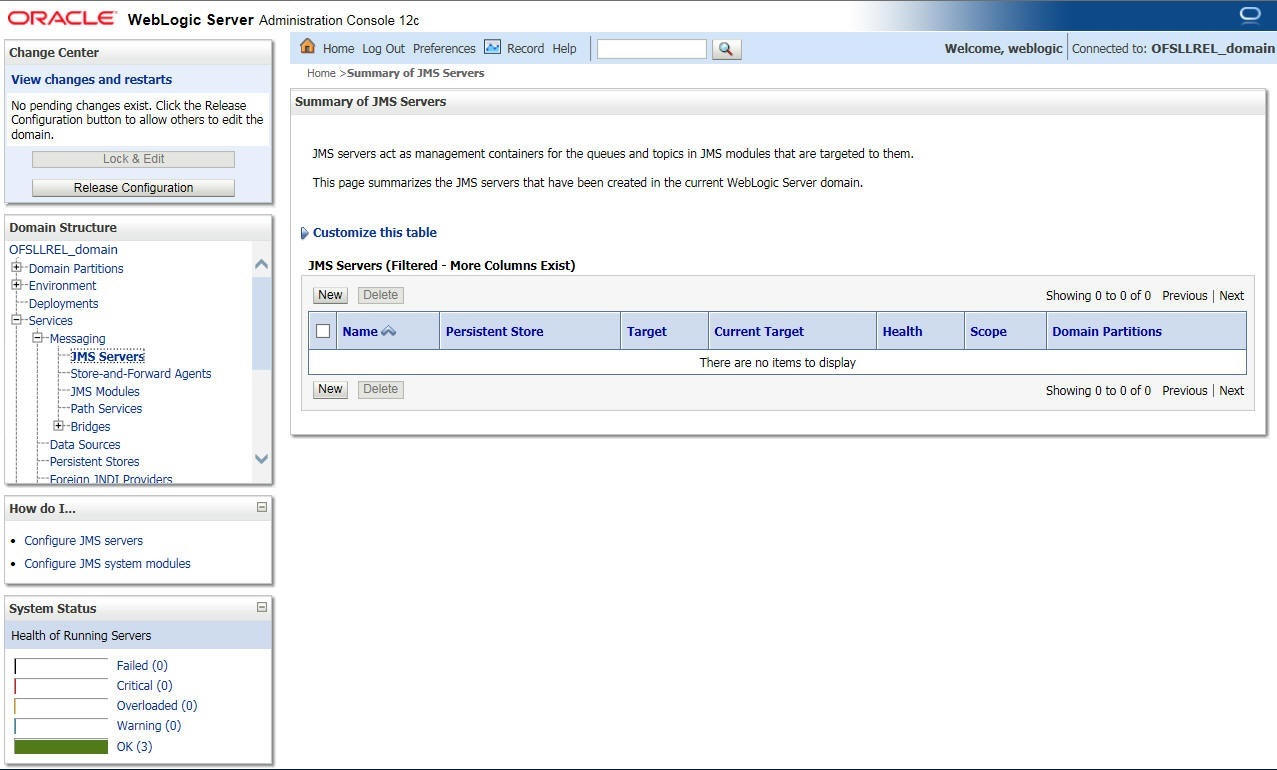Click the Release Configuration button
The image size is (1277, 770).
tap(133, 188)
